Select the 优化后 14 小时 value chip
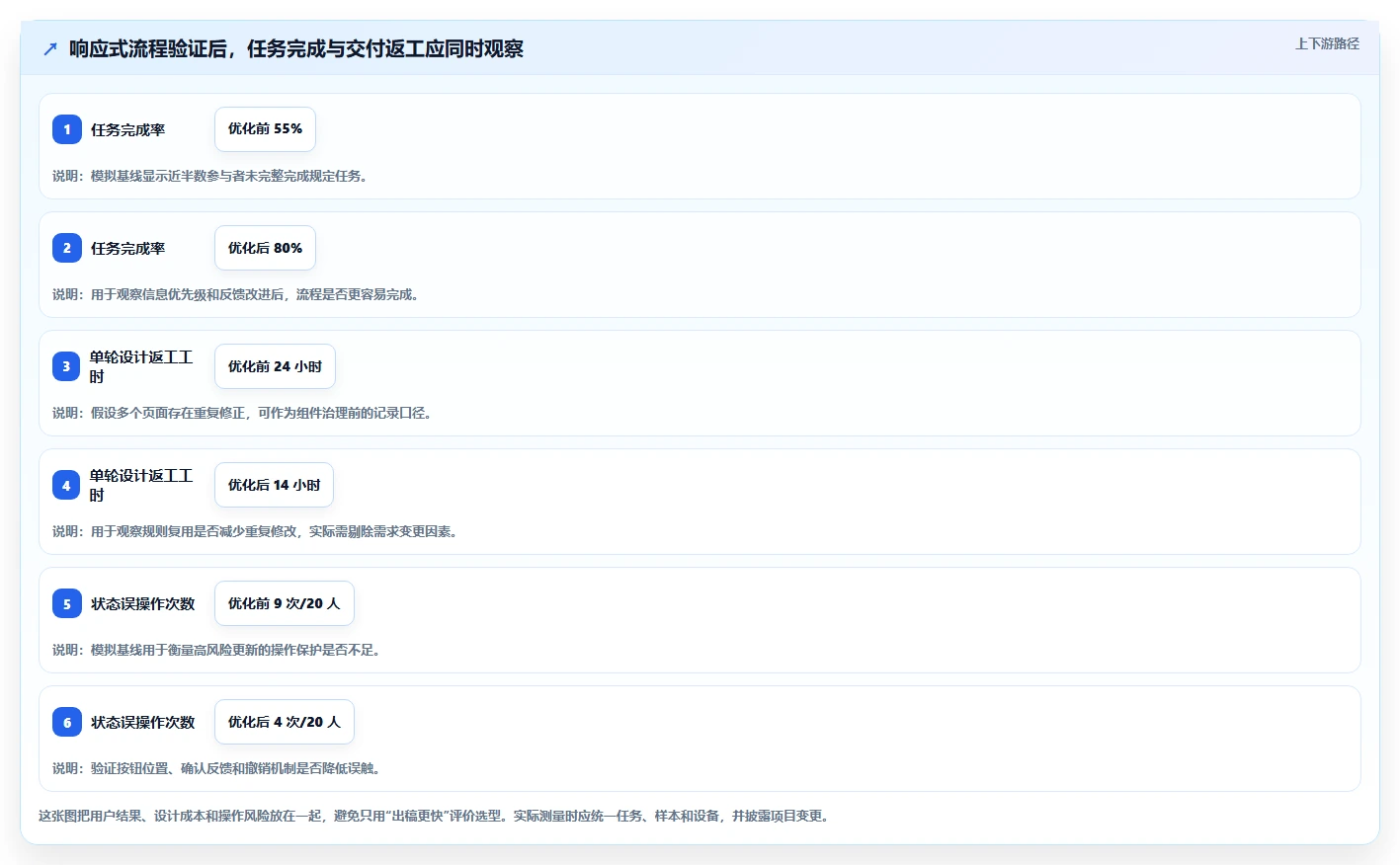 pyautogui.click(x=274, y=485)
